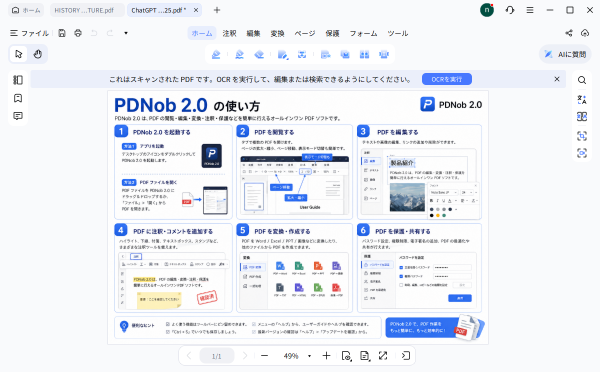Collapse the bottom bar with arrow icon
Screen dimensions: 600x372
[406, 356]
